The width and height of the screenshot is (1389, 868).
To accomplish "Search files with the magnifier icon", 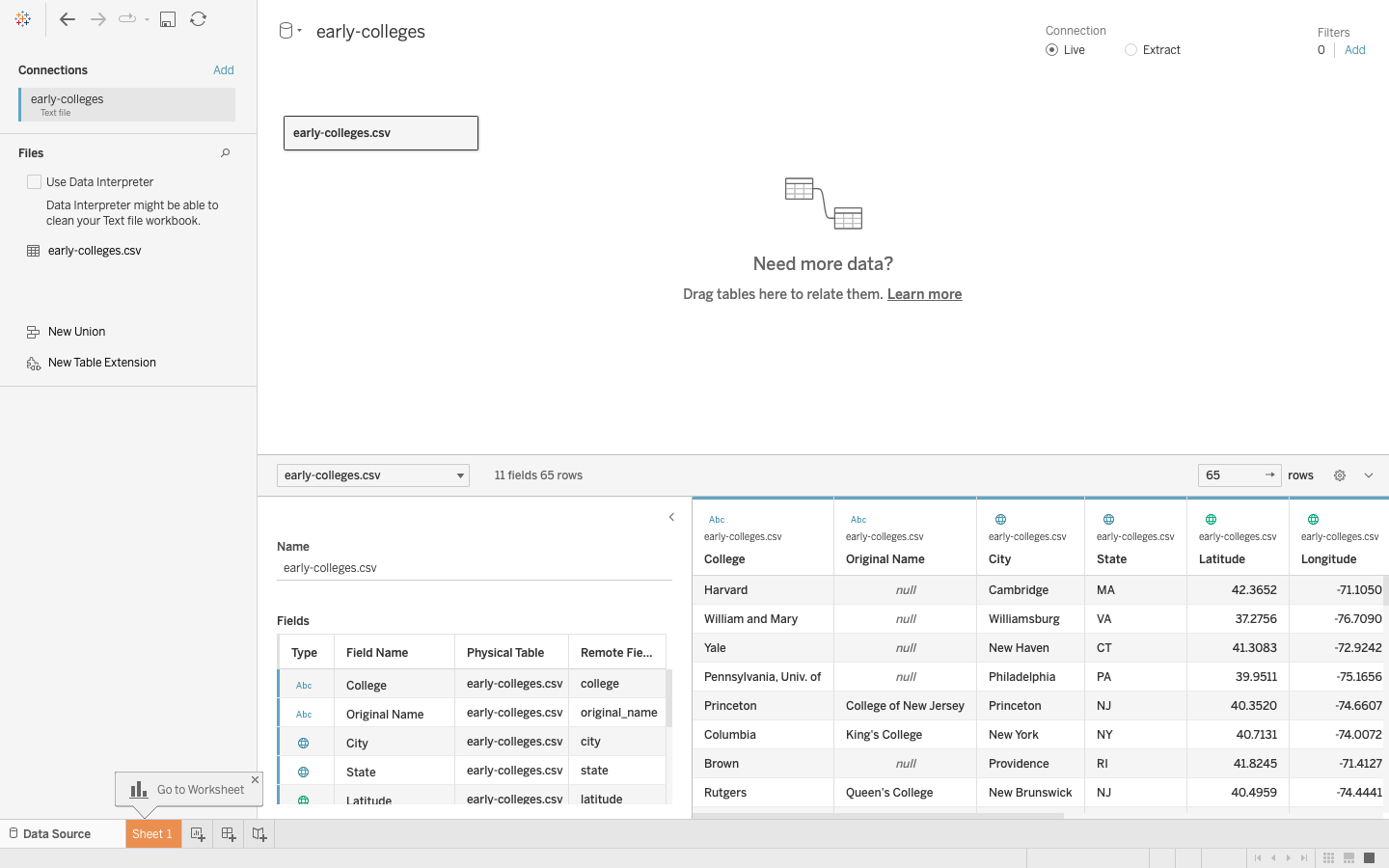I will coord(226,152).
